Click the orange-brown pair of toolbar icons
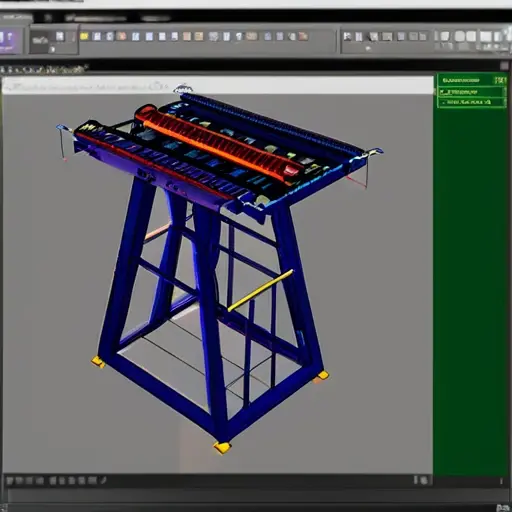 (x=193, y=36)
